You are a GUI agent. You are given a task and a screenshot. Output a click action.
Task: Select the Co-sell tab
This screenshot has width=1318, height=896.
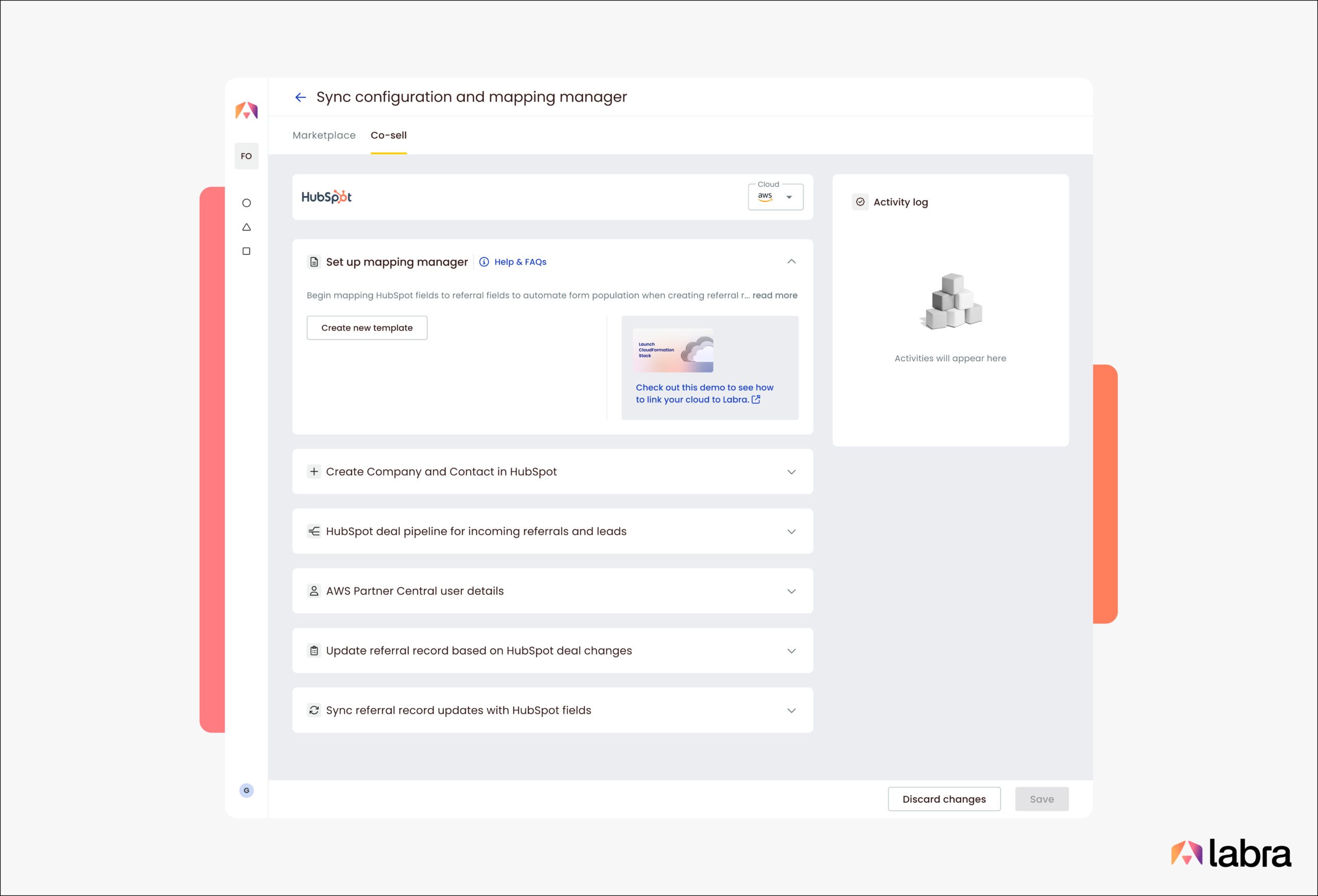[x=389, y=135]
